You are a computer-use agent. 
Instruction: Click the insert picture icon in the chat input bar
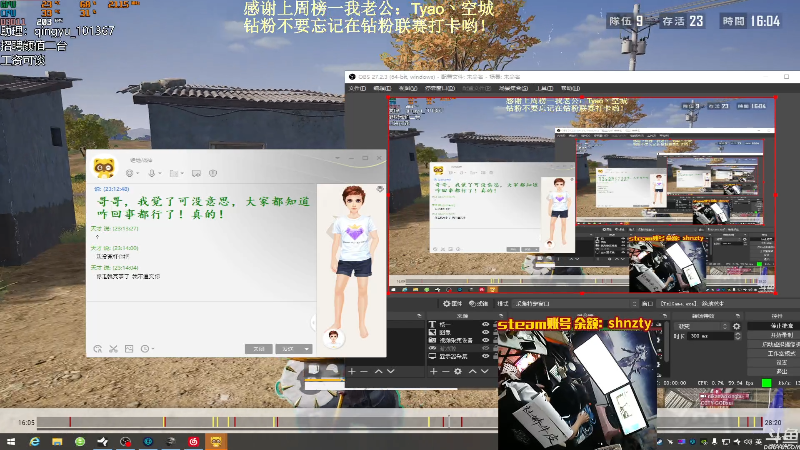click(x=129, y=349)
